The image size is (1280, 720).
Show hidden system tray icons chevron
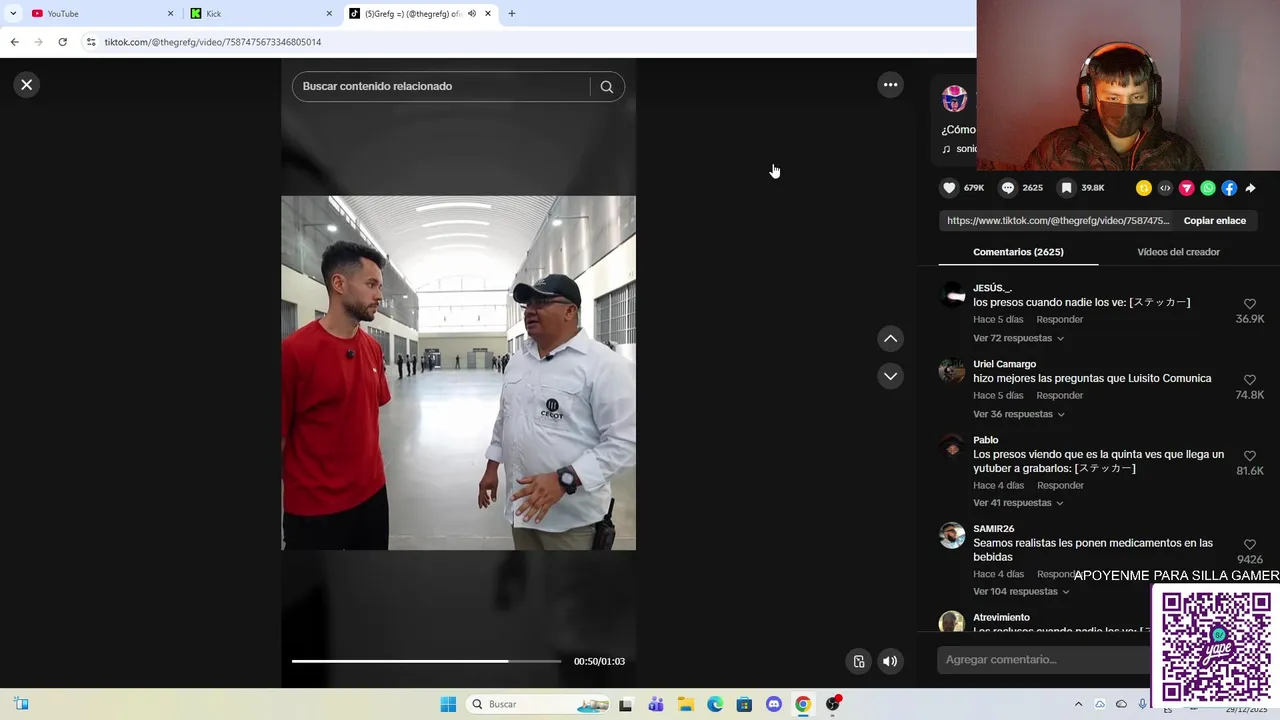[x=1078, y=704]
